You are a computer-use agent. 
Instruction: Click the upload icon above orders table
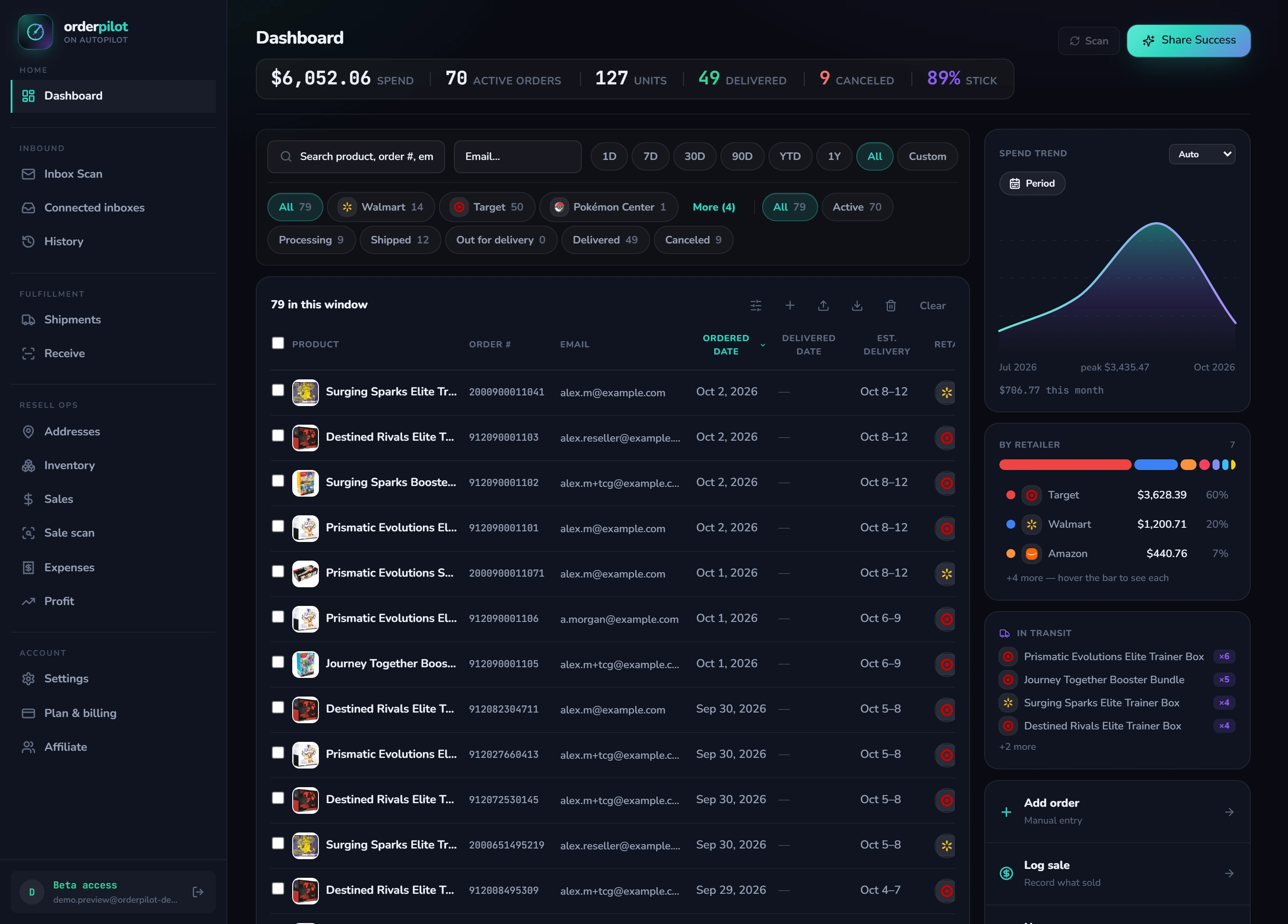pos(823,306)
